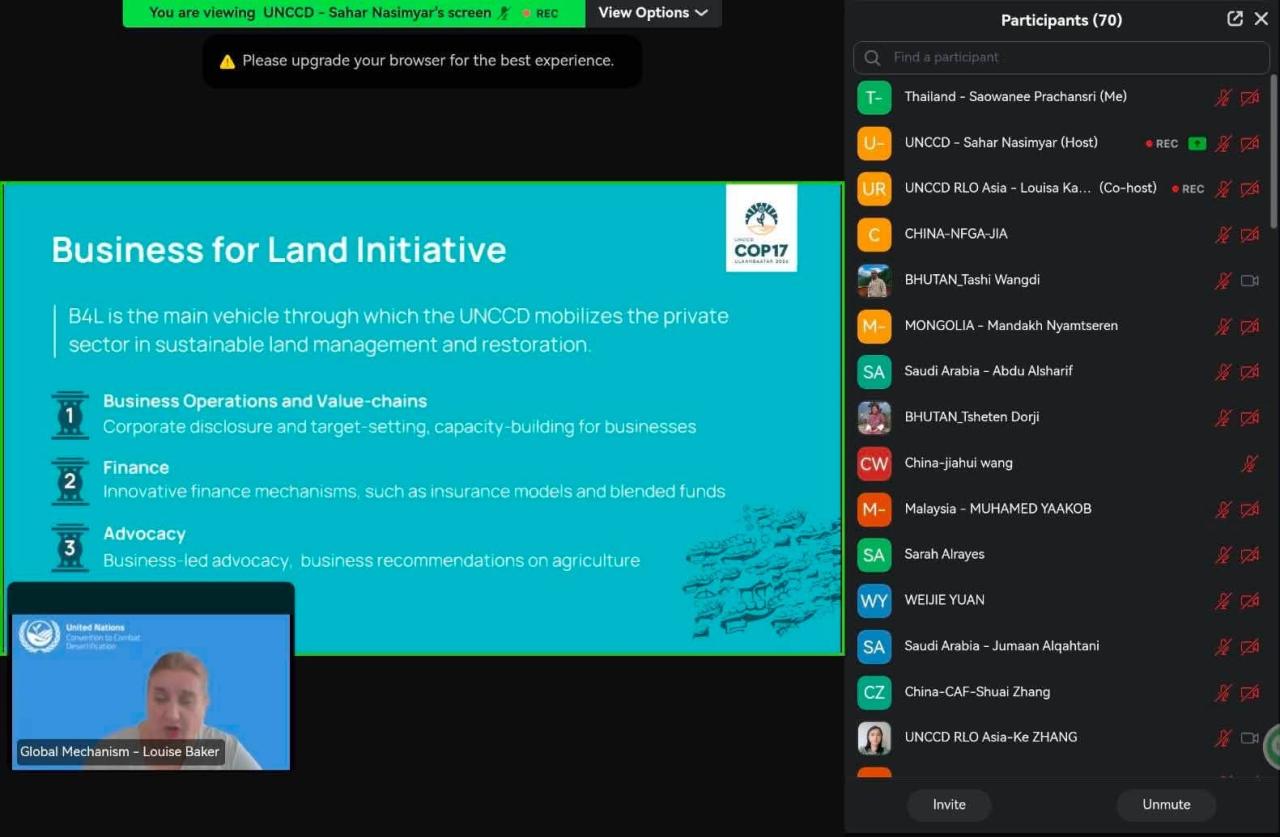The image size is (1280, 837).
Task: Click the muted mic icon for MONGOLIA - Mandakh Nyamtseren
Action: tap(1223, 326)
